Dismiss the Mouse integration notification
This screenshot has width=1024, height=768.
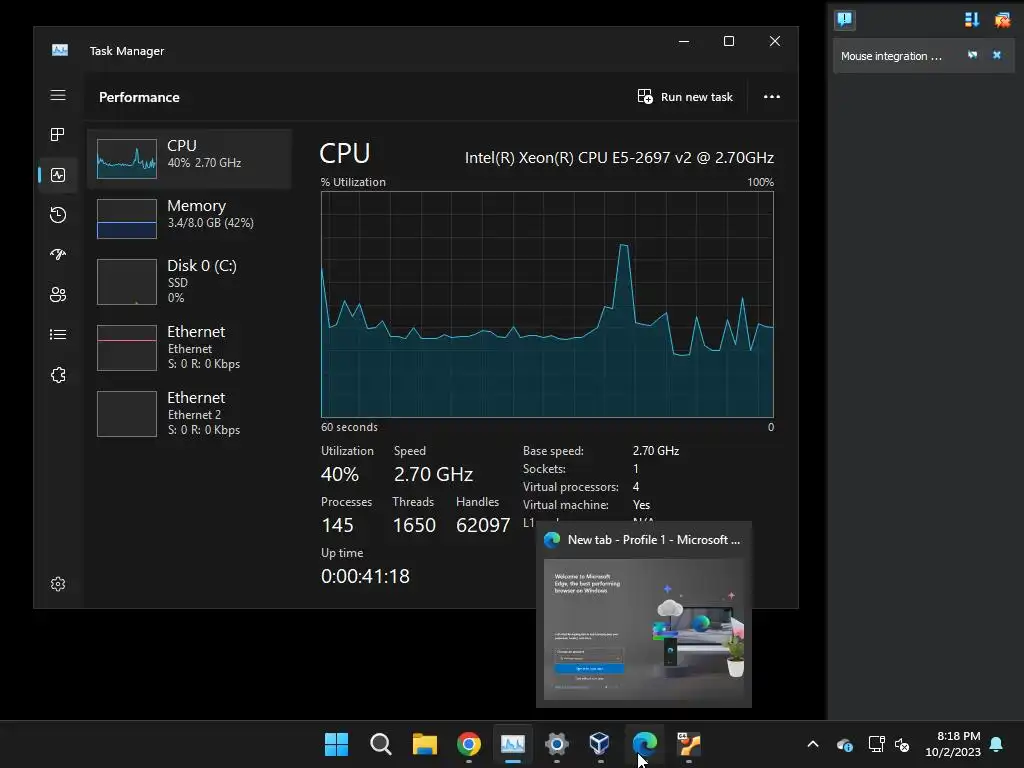[x=997, y=56]
